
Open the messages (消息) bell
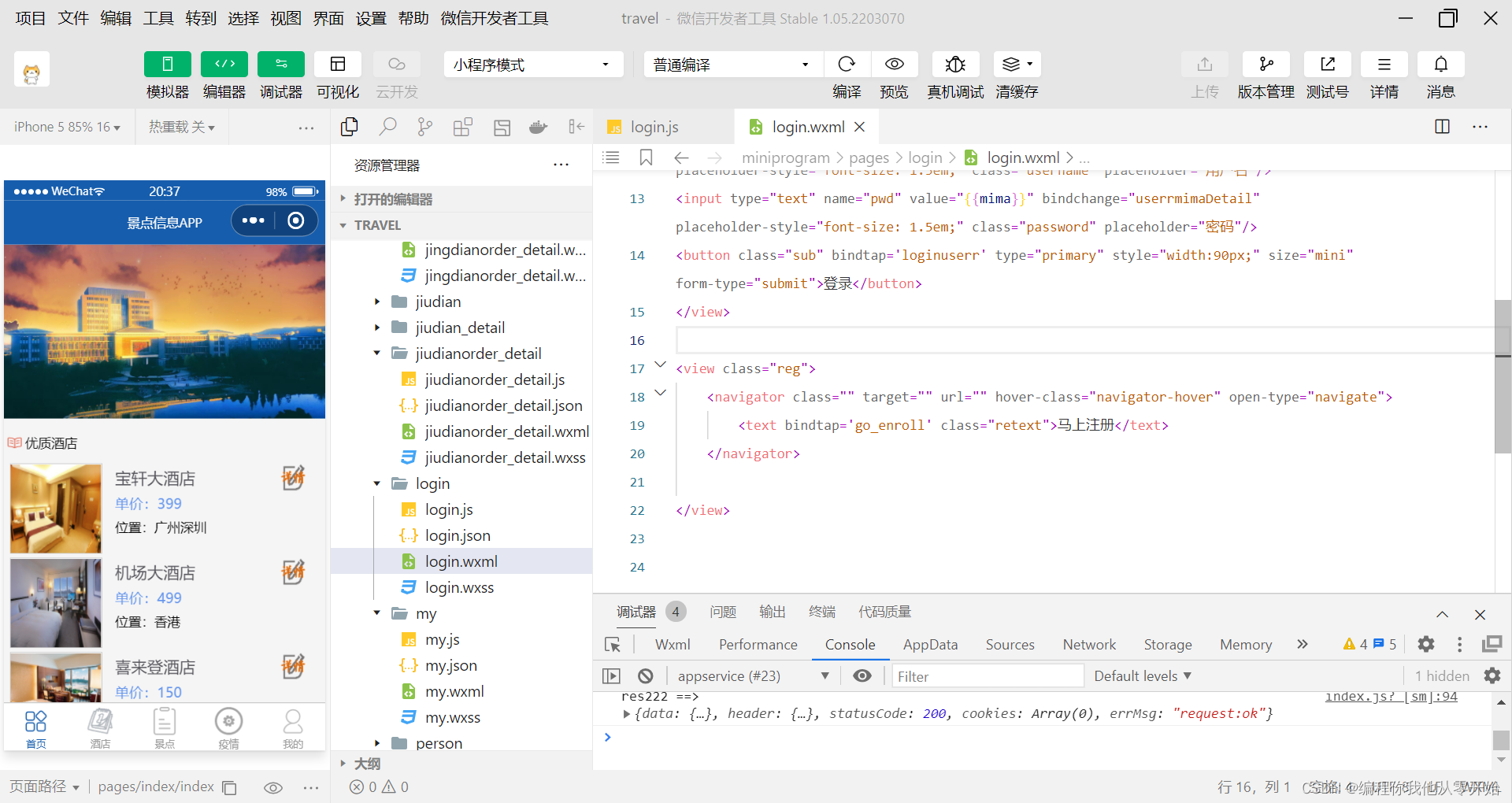point(1441,65)
